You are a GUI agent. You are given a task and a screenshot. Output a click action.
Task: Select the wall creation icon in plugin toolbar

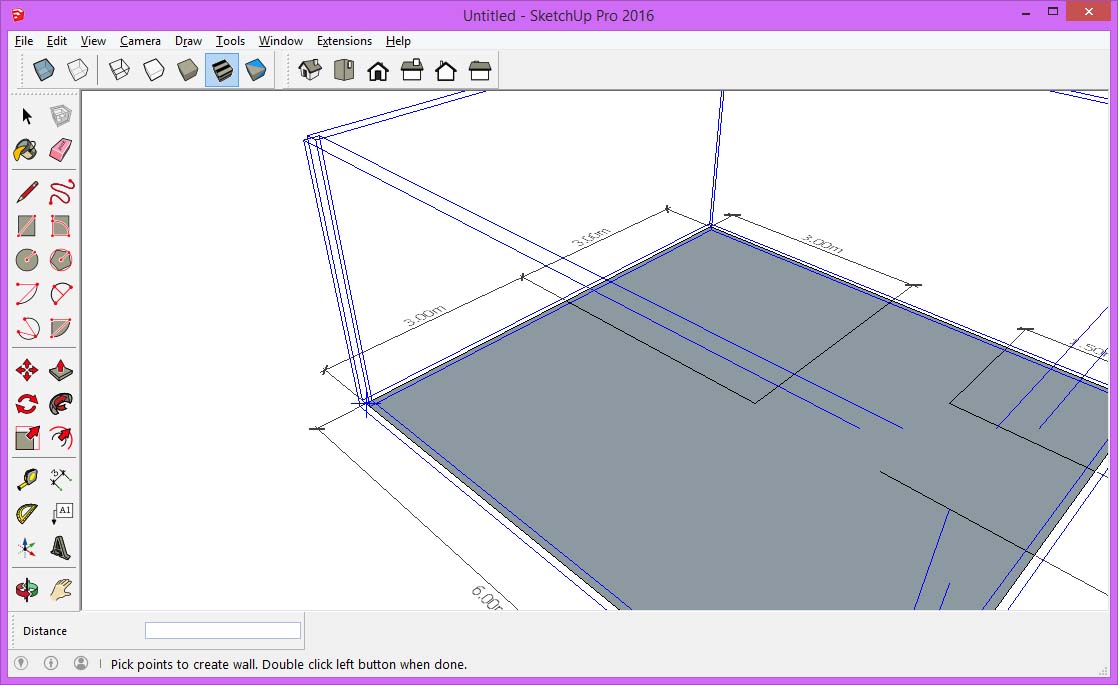[343, 69]
